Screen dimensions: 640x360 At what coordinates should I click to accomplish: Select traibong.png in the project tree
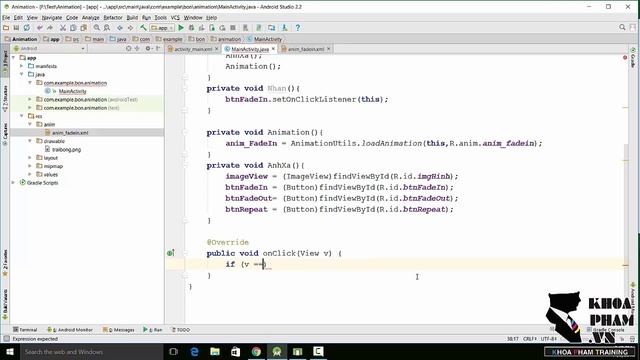coord(67,149)
